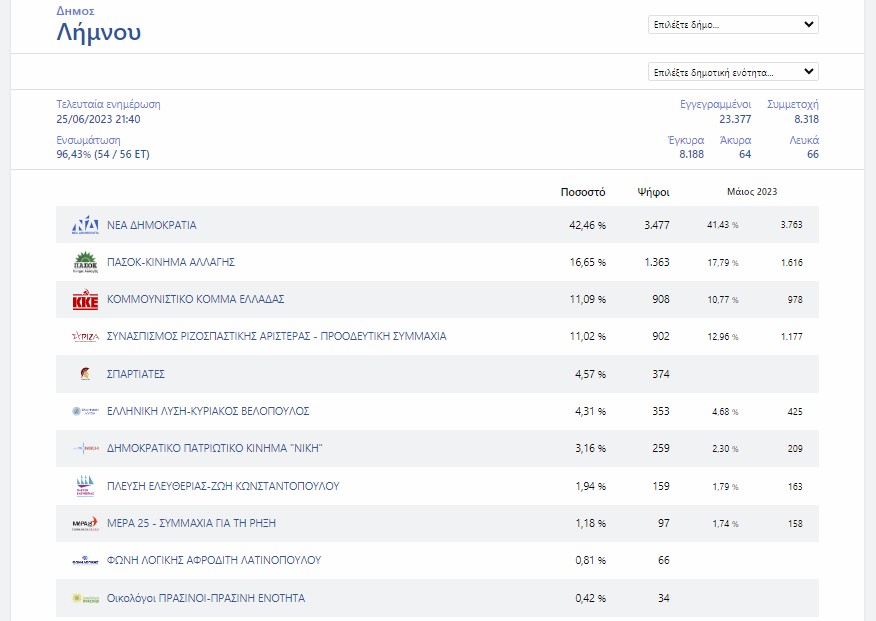This screenshot has width=876, height=621.
Task: Open the ΣΠΑΡΤΙΑΤΕΣ party link
Action: (136, 374)
